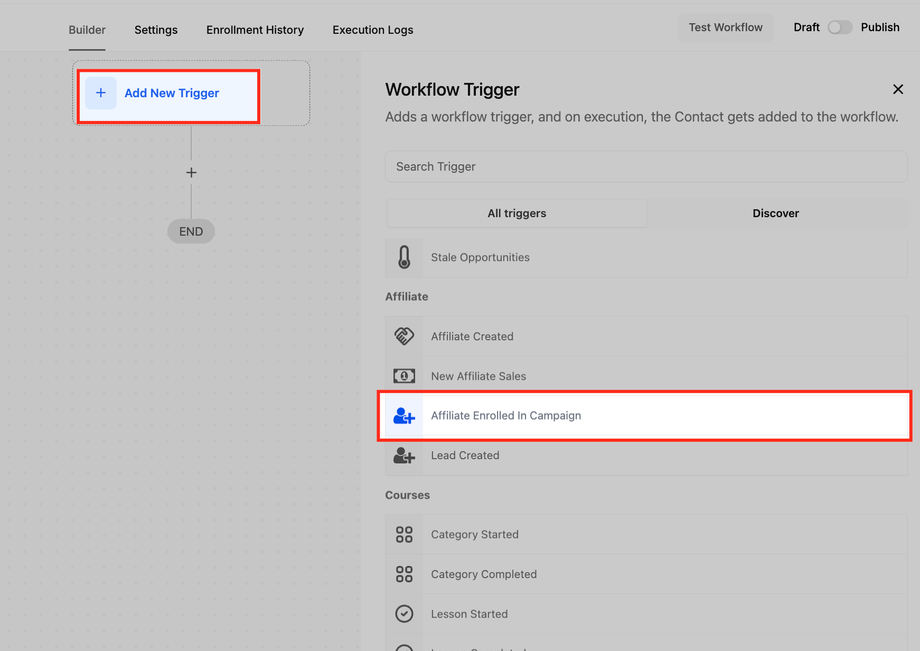Image resolution: width=920 pixels, height=651 pixels.
Task: Open the Settings tab
Action: point(156,30)
